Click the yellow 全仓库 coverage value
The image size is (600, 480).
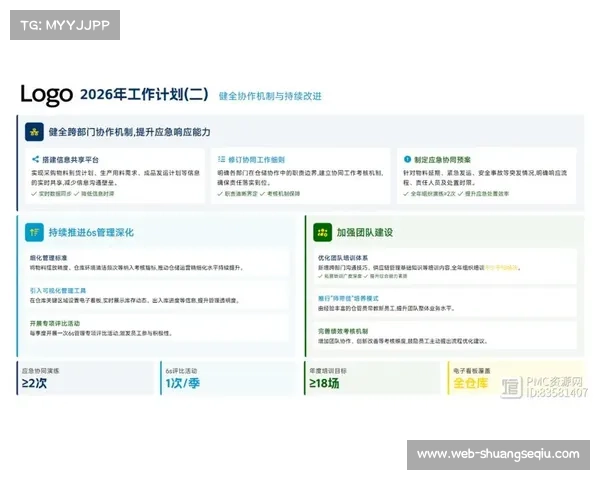471,383
